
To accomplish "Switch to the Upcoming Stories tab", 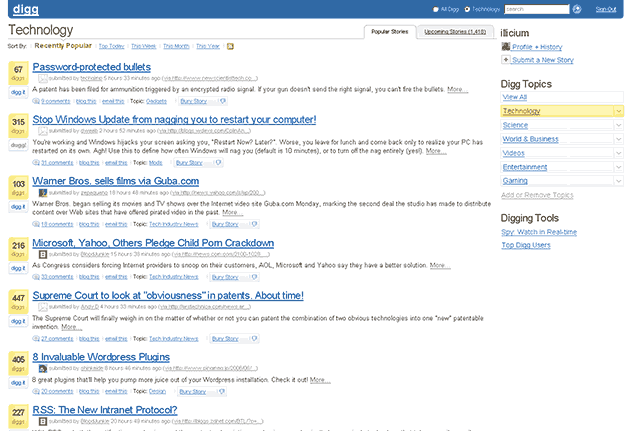I will (455, 31).
